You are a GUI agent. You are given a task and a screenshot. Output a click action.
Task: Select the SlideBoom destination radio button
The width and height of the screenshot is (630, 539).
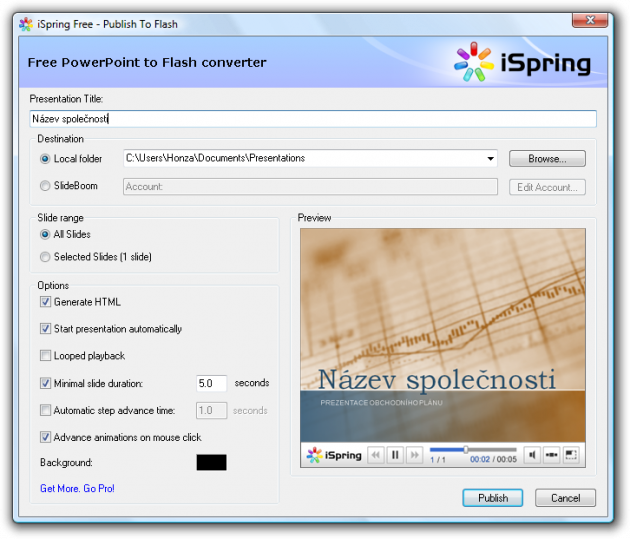click(x=45, y=186)
